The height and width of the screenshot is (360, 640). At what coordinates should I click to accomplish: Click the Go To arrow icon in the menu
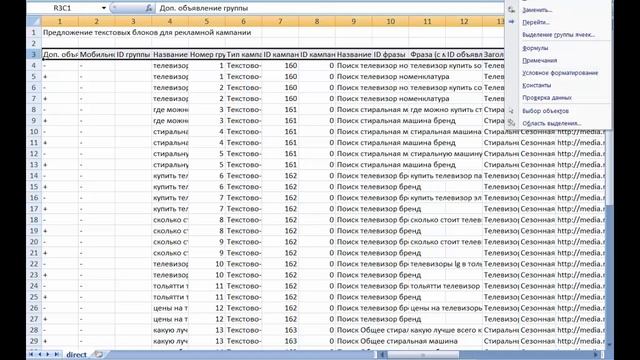[x=511, y=22]
